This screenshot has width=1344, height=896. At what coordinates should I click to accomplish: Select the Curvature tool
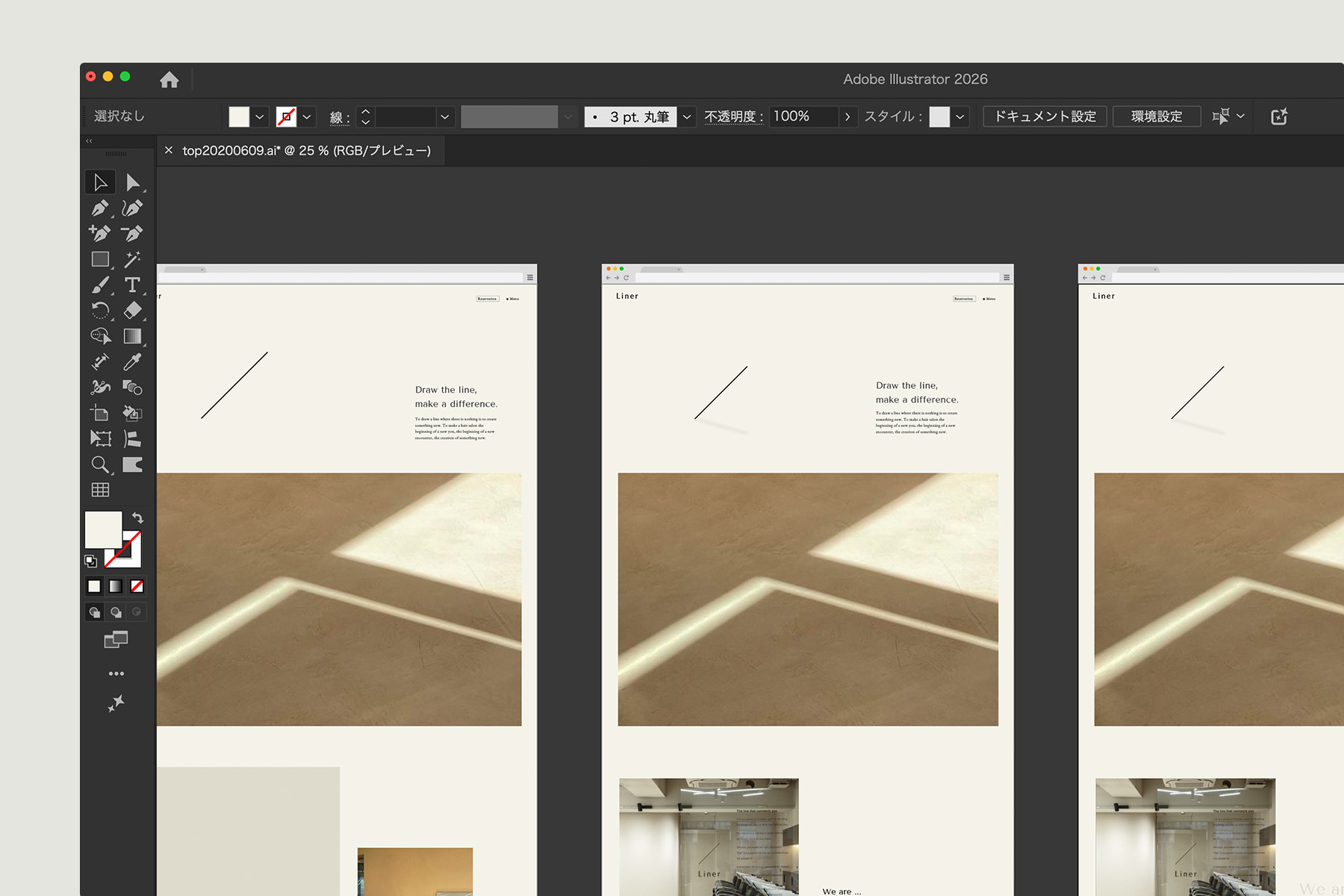[x=132, y=208]
